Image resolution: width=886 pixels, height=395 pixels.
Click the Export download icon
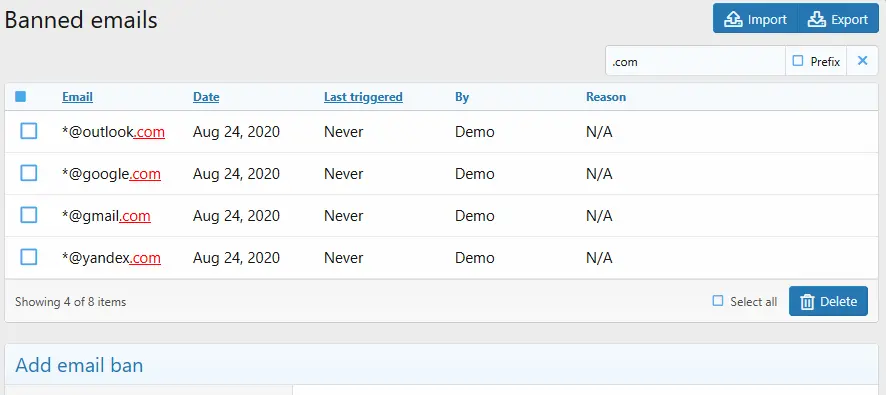click(x=816, y=19)
